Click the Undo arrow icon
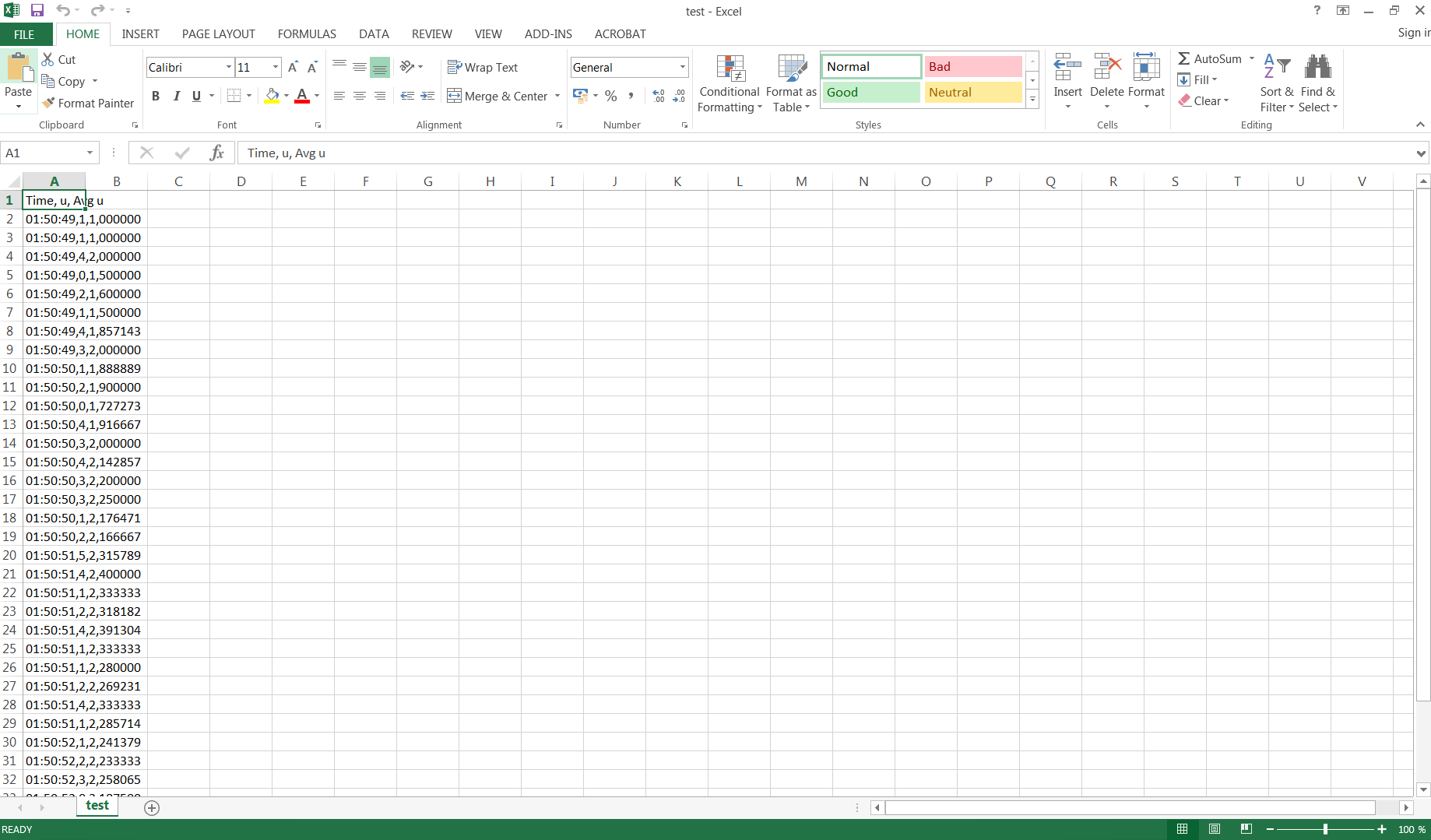 63,11
